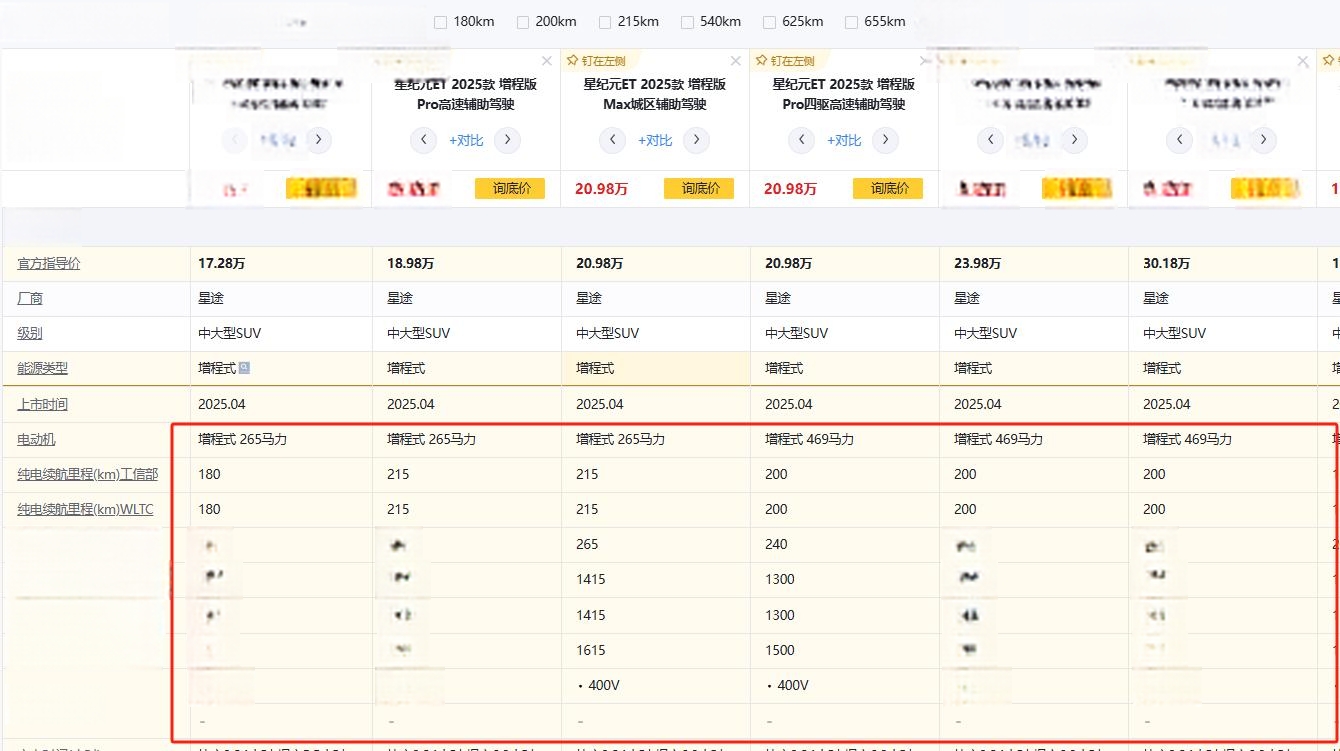Click 中大型SUV in the 18.98万 column
Viewport: 1340px width, 751px height.
[x=418, y=333]
